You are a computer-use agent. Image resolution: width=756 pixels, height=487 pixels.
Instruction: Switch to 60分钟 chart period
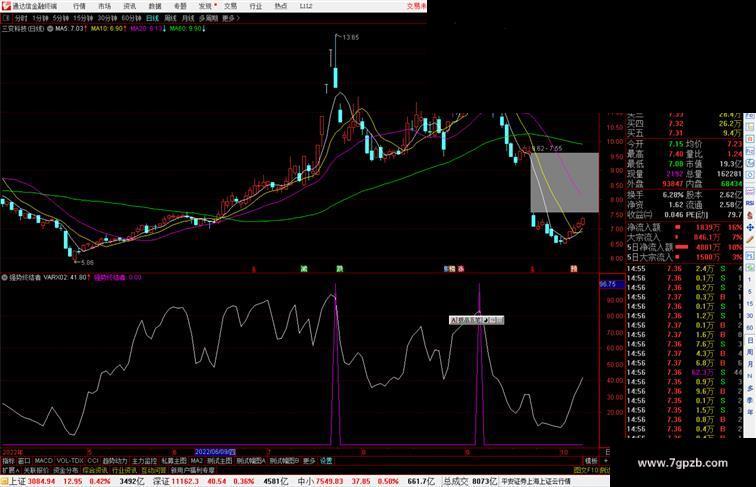(x=131, y=18)
